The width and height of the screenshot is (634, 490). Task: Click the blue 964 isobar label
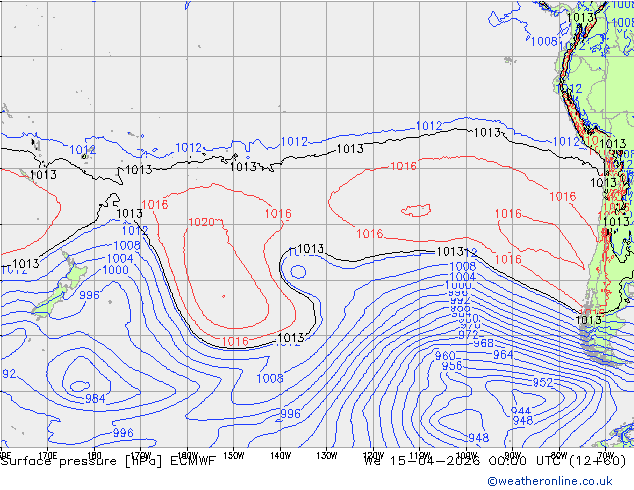point(503,355)
